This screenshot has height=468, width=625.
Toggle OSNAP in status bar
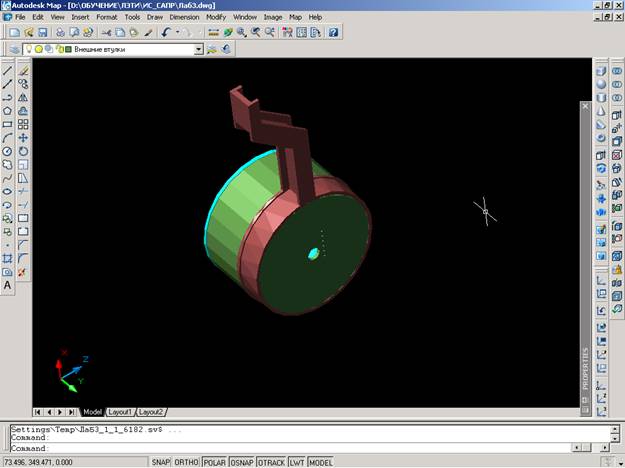242,462
